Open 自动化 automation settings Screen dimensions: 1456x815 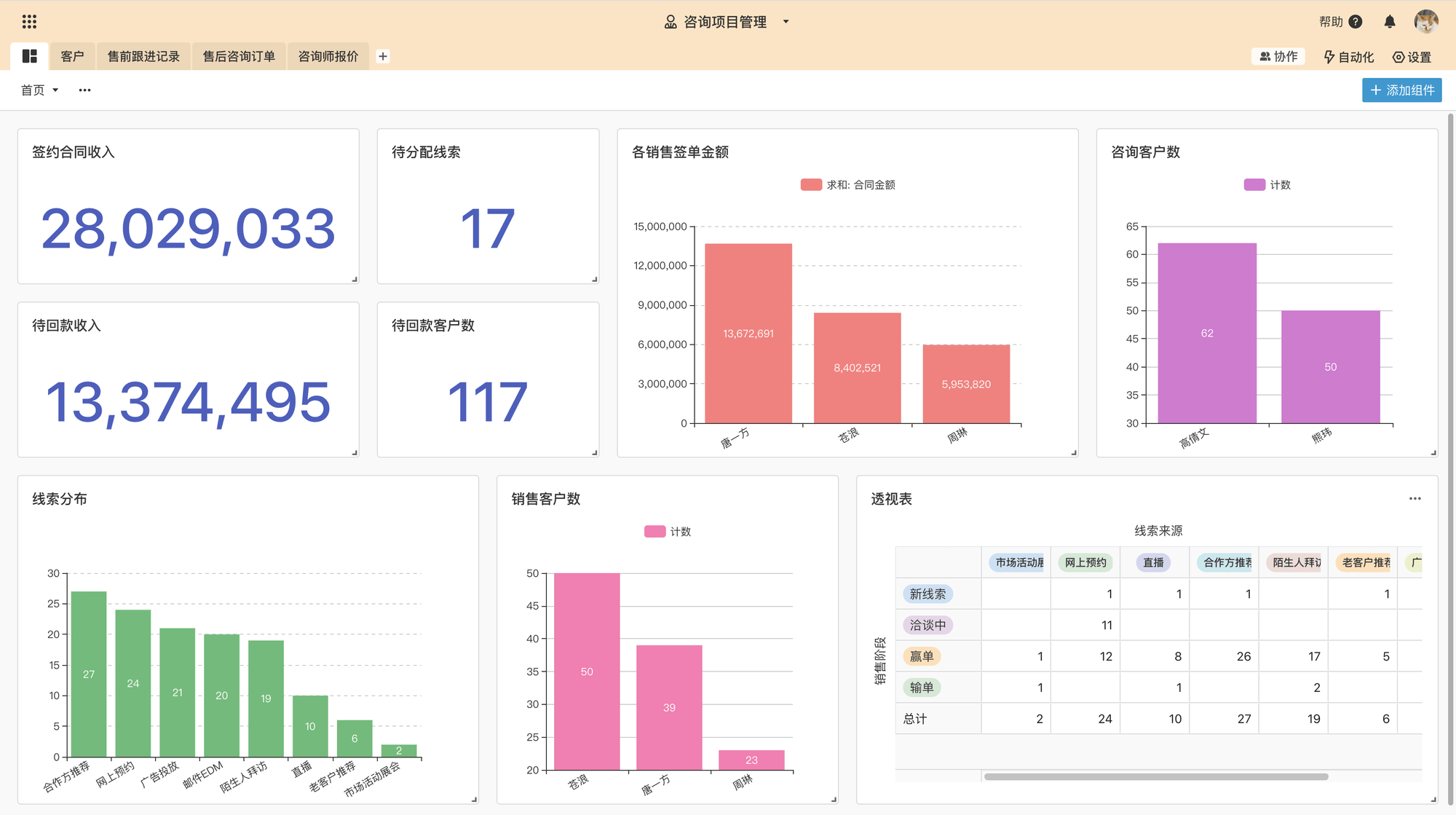[x=1348, y=57]
